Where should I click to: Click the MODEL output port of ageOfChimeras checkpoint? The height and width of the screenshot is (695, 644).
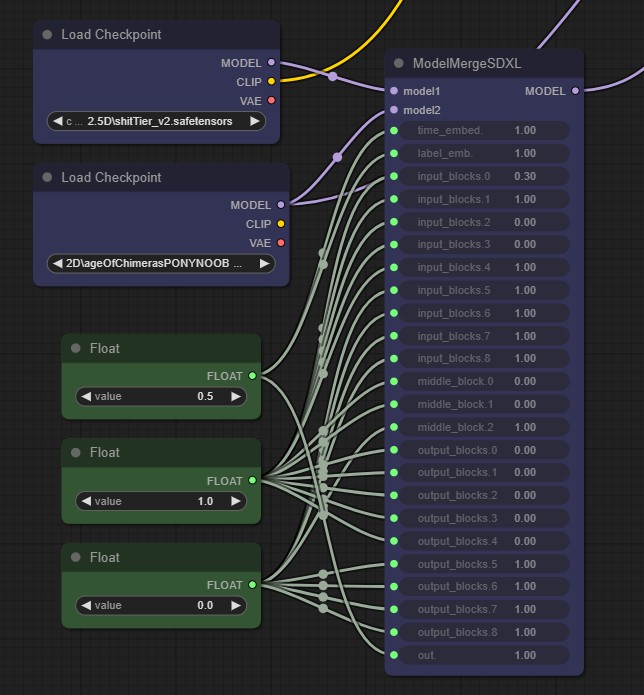pos(281,205)
